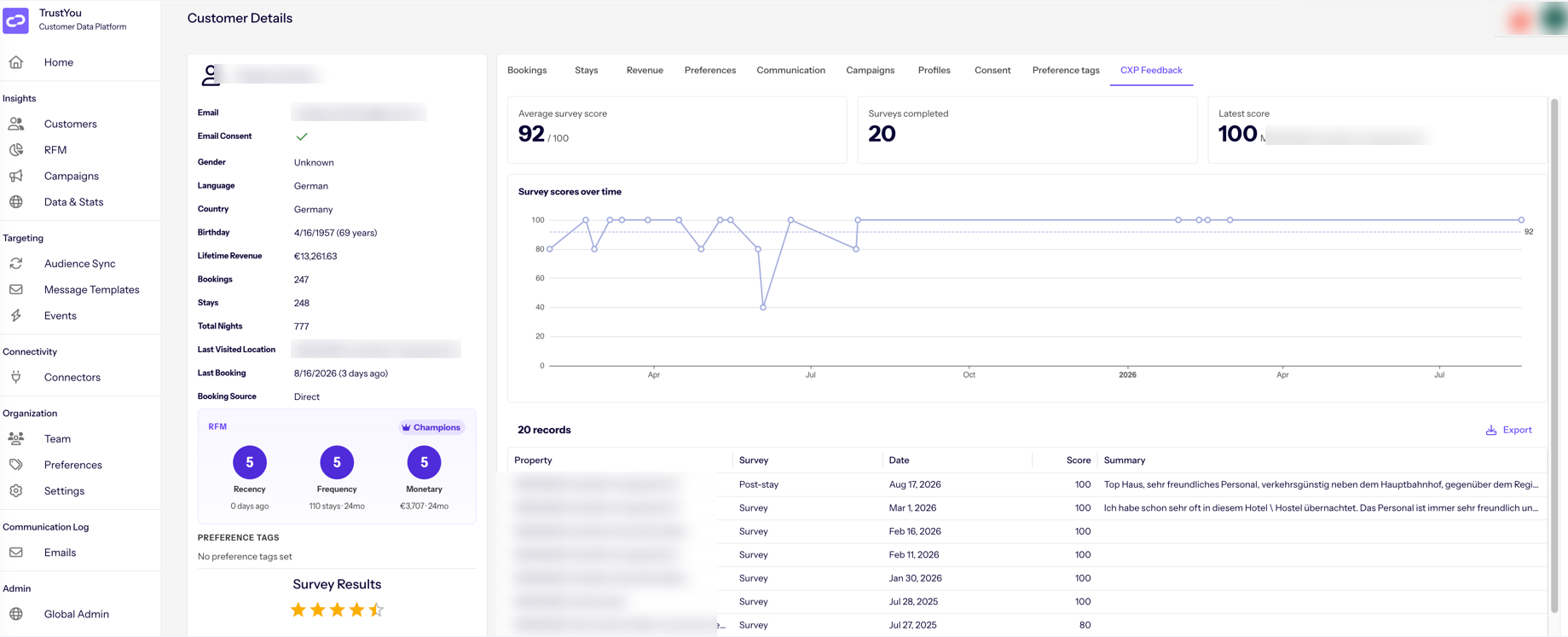1568x637 pixels.
Task: Click the Champions RFM badge
Action: coord(431,427)
